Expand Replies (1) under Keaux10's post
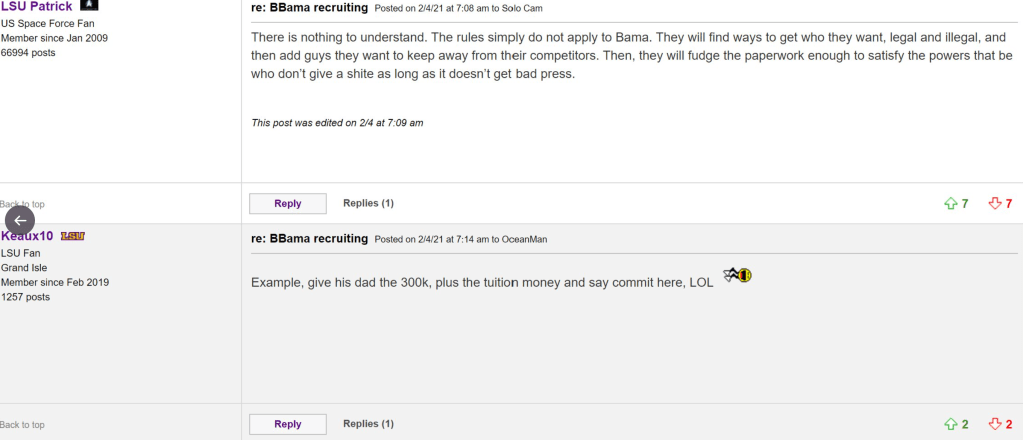1023x440 pixels. tap(368, 424)
